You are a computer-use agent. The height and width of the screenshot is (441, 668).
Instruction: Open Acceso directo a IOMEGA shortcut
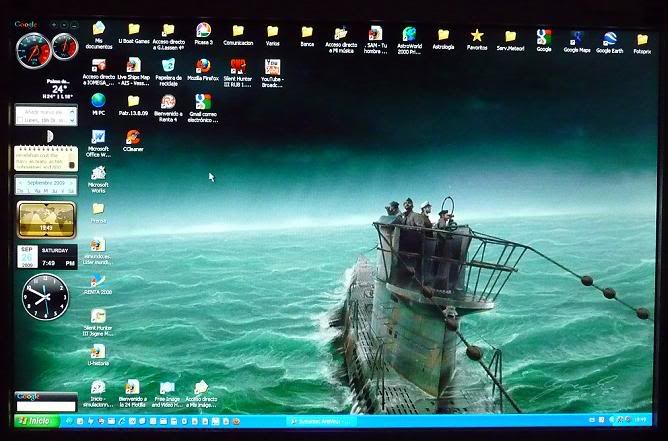click(98, 72)
